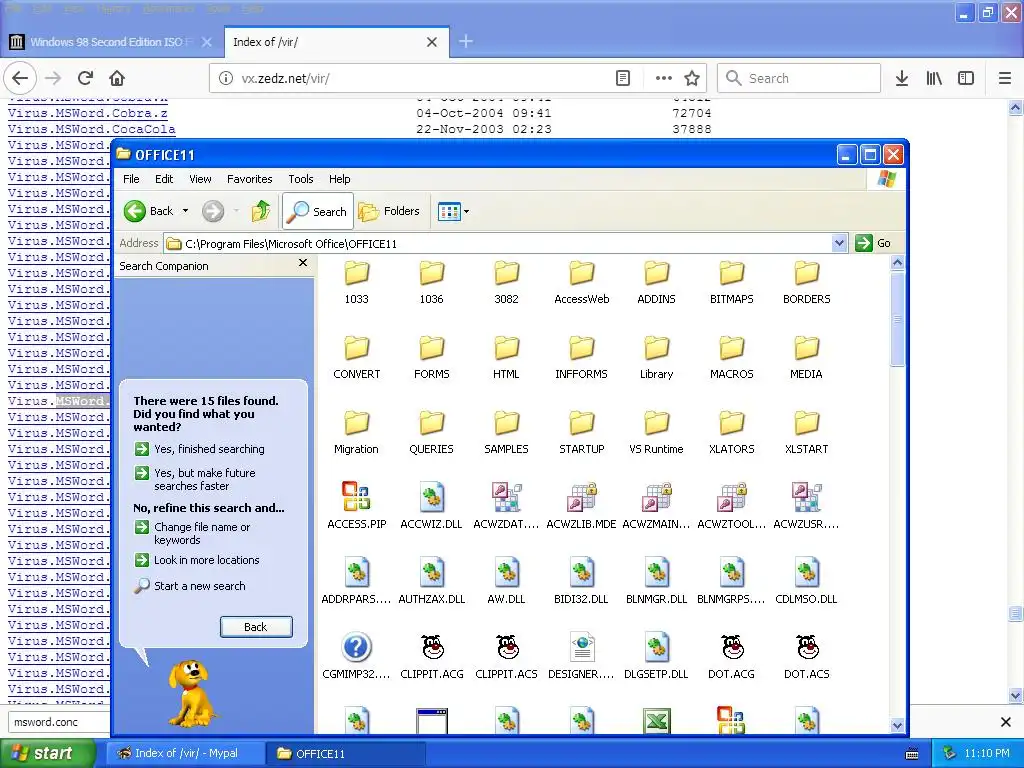
Task: Open the browser hamburger menu
Action: click(1005, 78)
